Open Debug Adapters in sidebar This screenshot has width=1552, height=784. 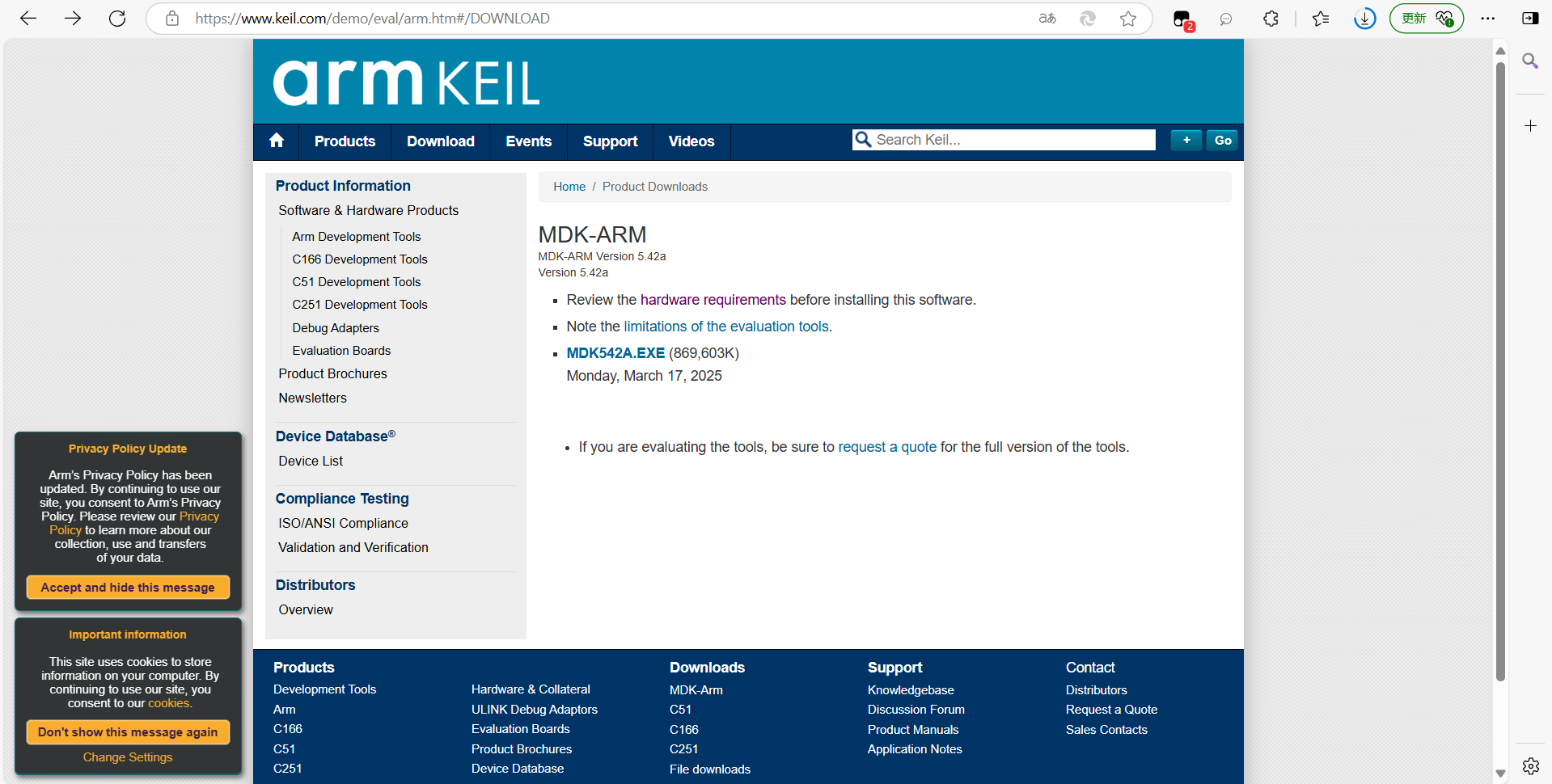[336, 328]
